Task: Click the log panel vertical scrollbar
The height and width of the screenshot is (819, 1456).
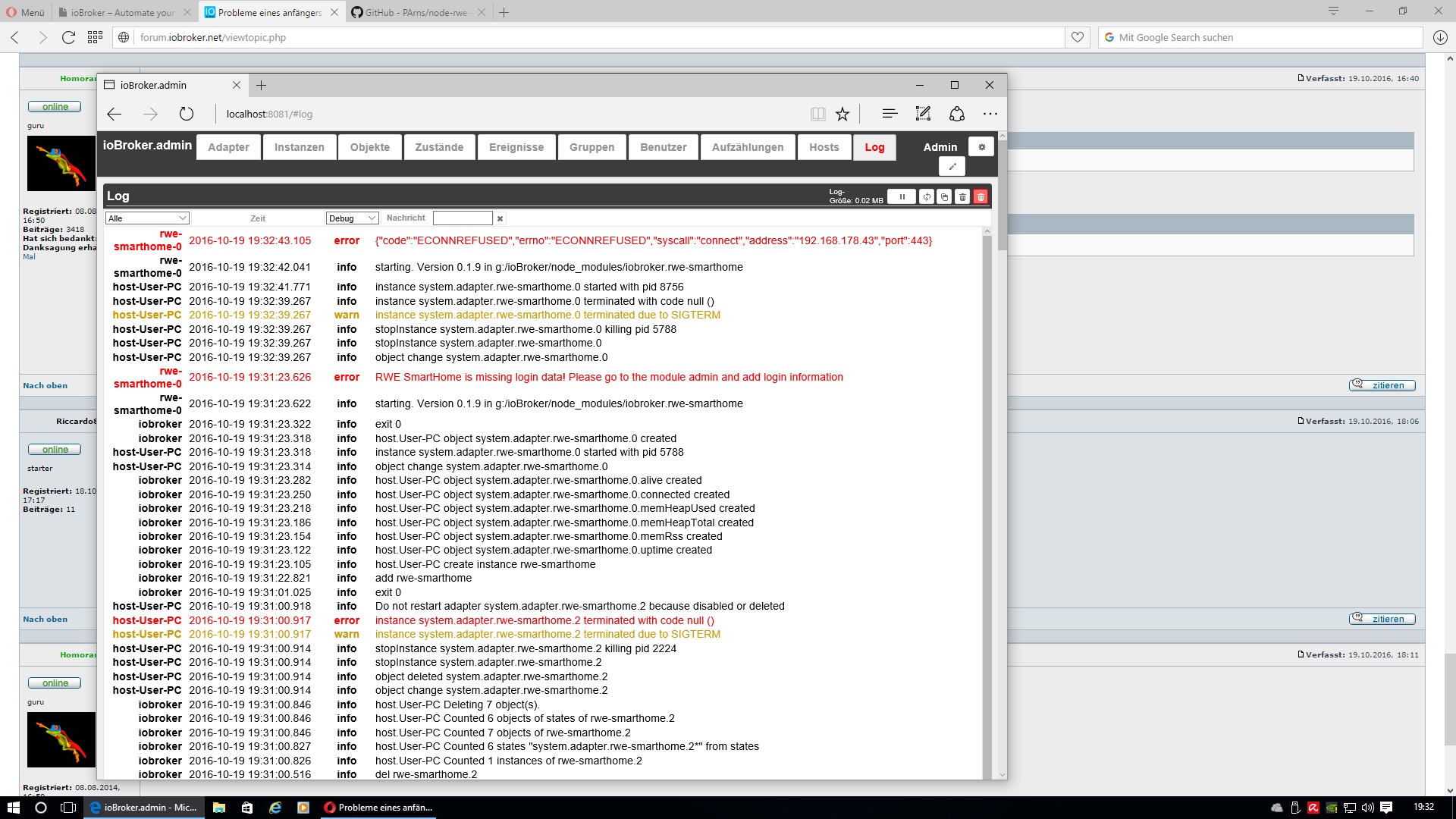Action: [987, 500]
